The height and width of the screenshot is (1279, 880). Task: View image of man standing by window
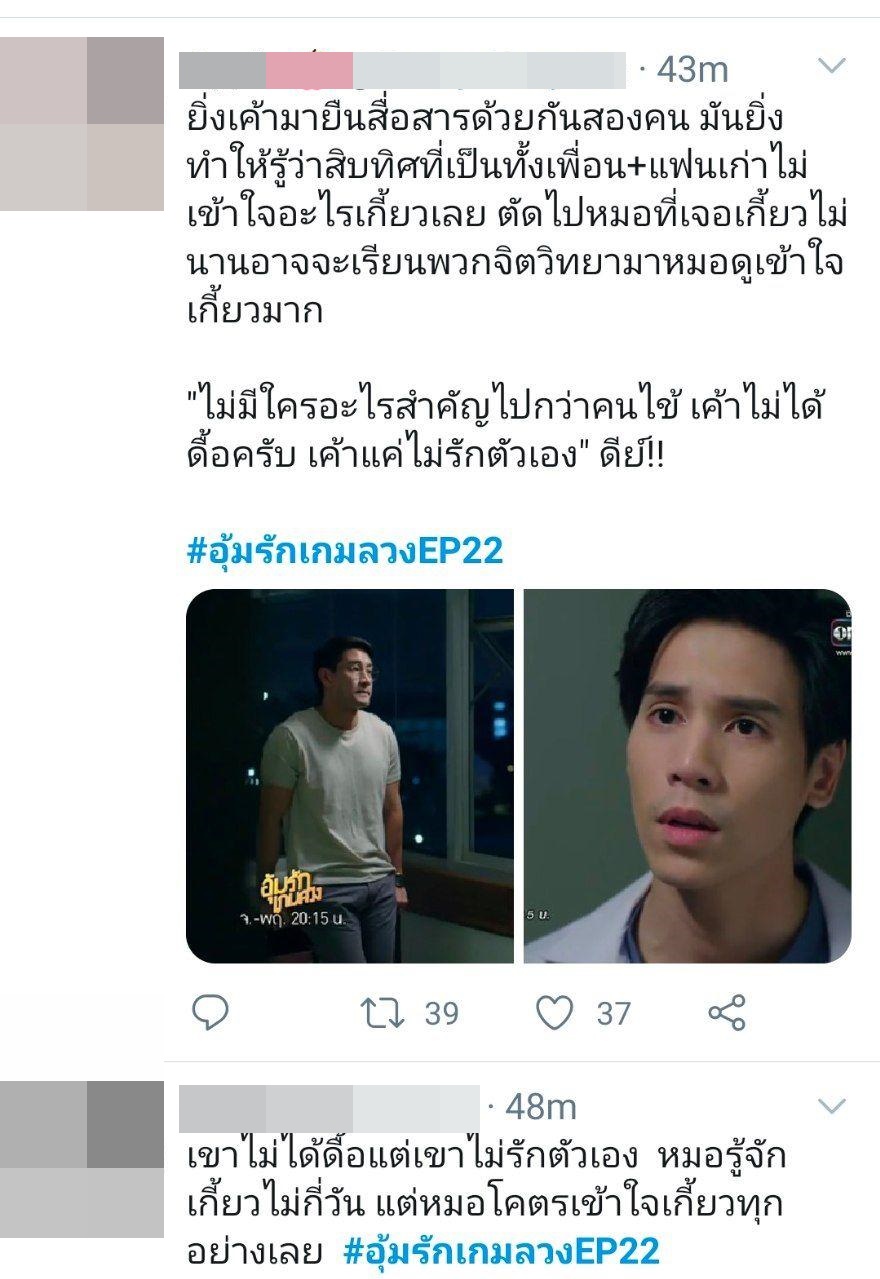click(x=350, y=776)
